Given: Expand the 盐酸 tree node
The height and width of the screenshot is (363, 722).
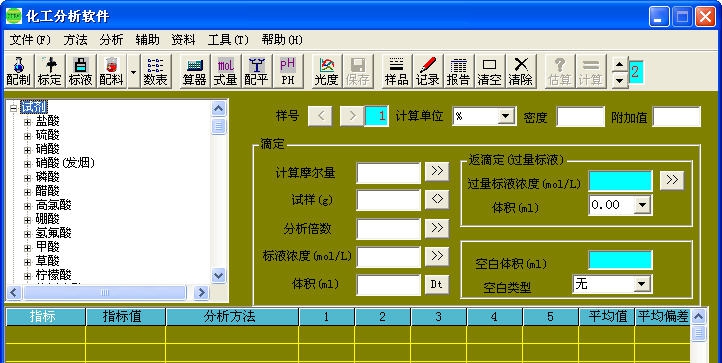Looking at the screenshot, I should (28, 123).
